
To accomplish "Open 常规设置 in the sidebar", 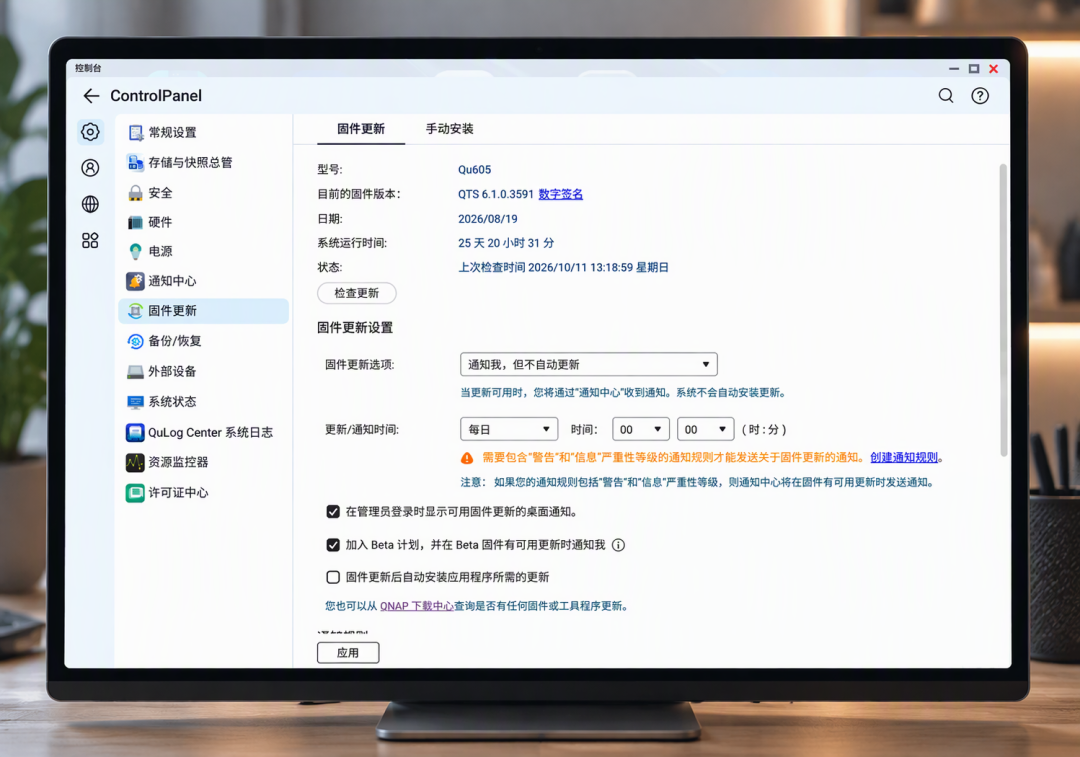I will click(x=173, y=132).
